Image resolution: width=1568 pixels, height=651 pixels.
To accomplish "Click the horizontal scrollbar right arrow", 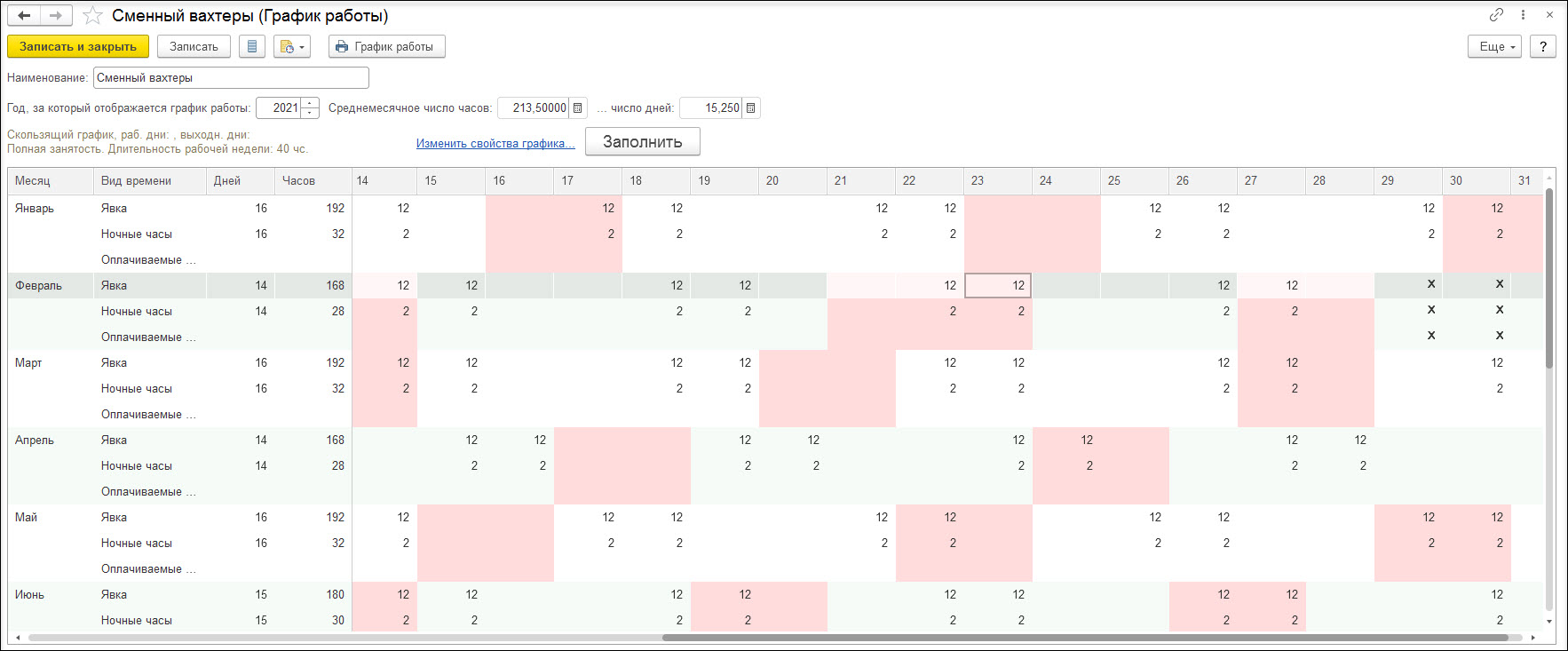I will pos(1532,638).
